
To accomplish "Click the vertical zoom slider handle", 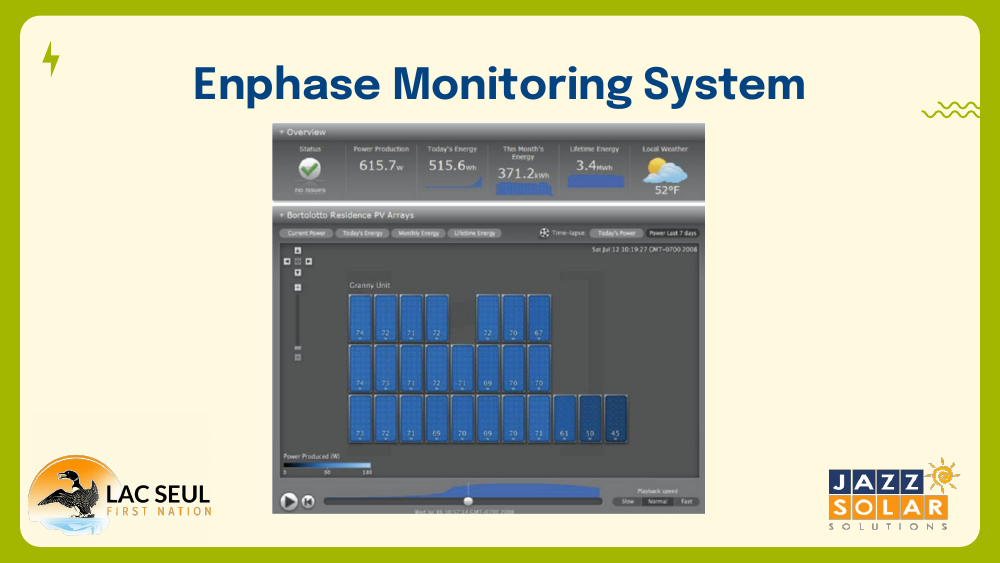I will tap(298, 348).
